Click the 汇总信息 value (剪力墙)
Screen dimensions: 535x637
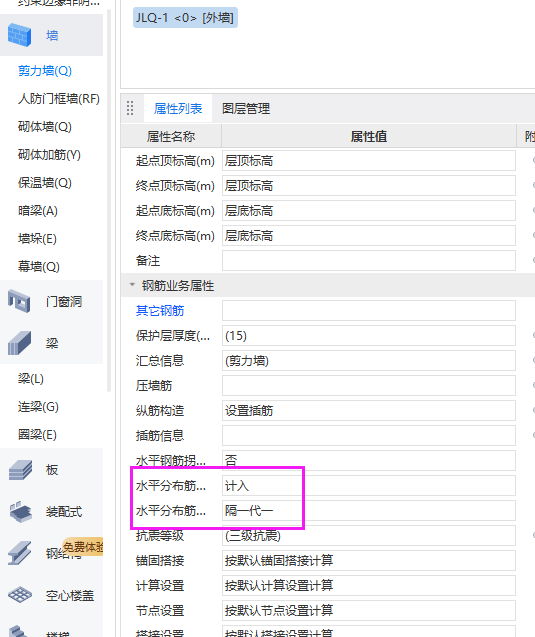tap(369, 361)
